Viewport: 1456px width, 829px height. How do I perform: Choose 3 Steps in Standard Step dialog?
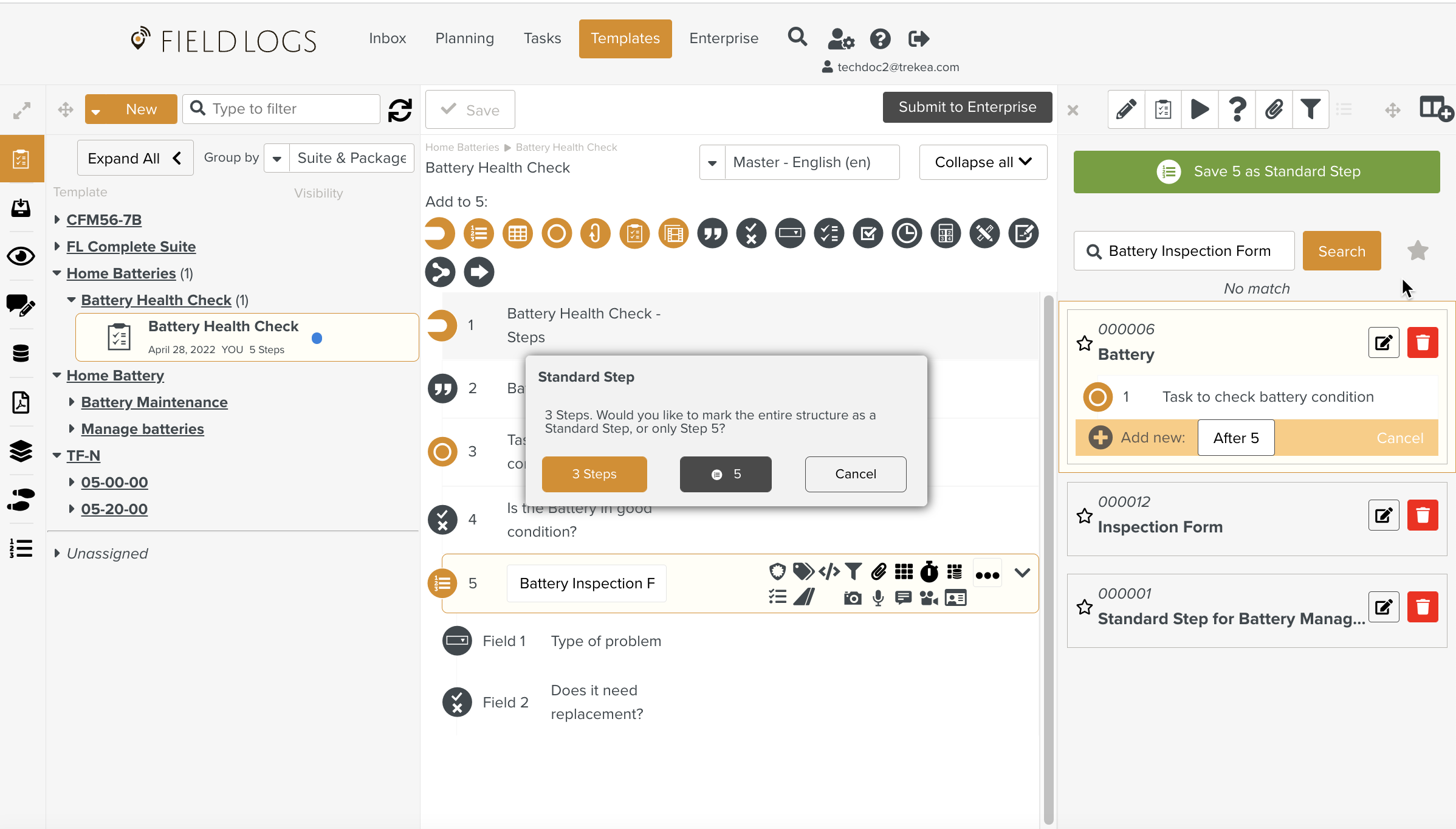(x=594, y=474)
